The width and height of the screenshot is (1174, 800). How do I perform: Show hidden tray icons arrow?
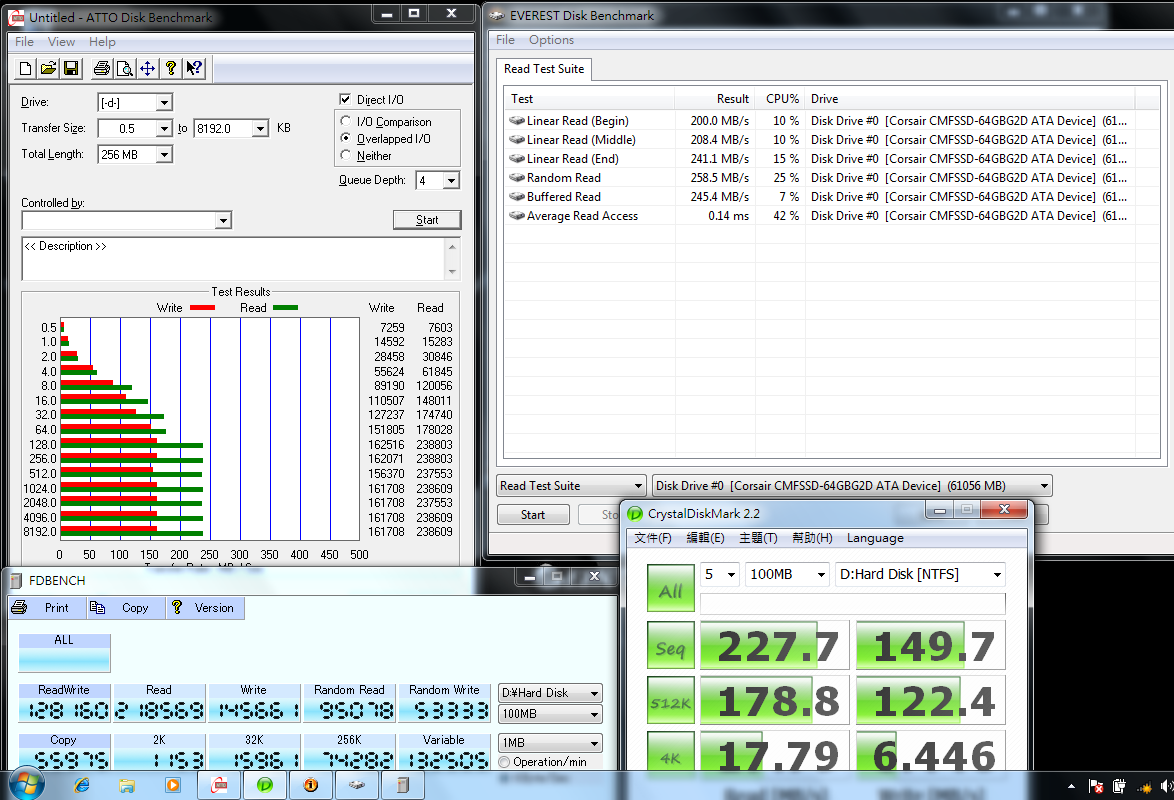coord(1071,787)
